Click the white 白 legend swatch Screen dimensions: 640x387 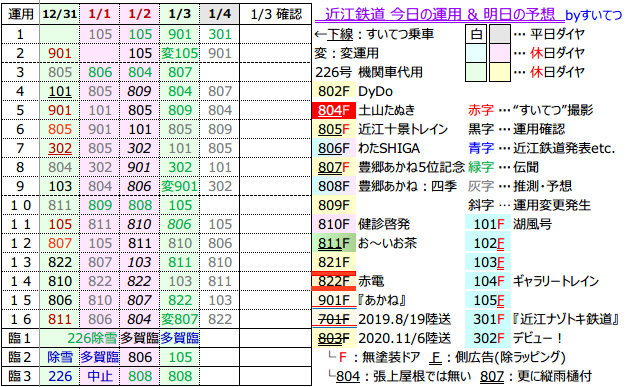coord(476,34)
